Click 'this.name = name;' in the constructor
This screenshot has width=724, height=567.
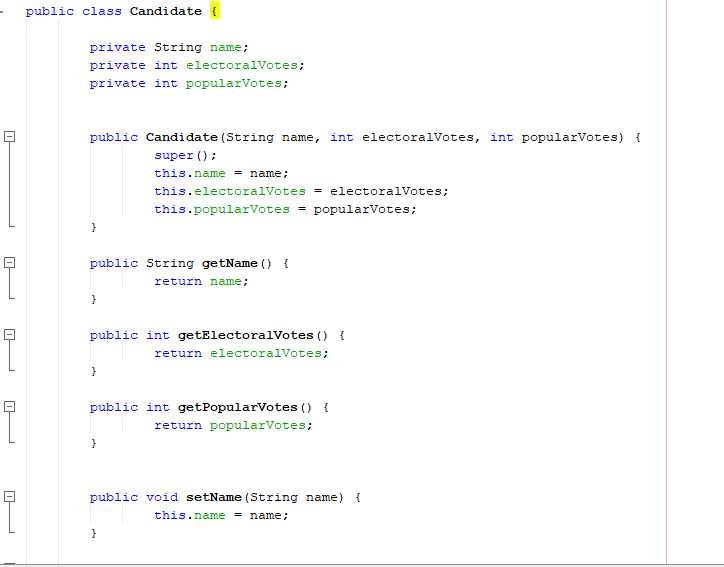(221, 174)
